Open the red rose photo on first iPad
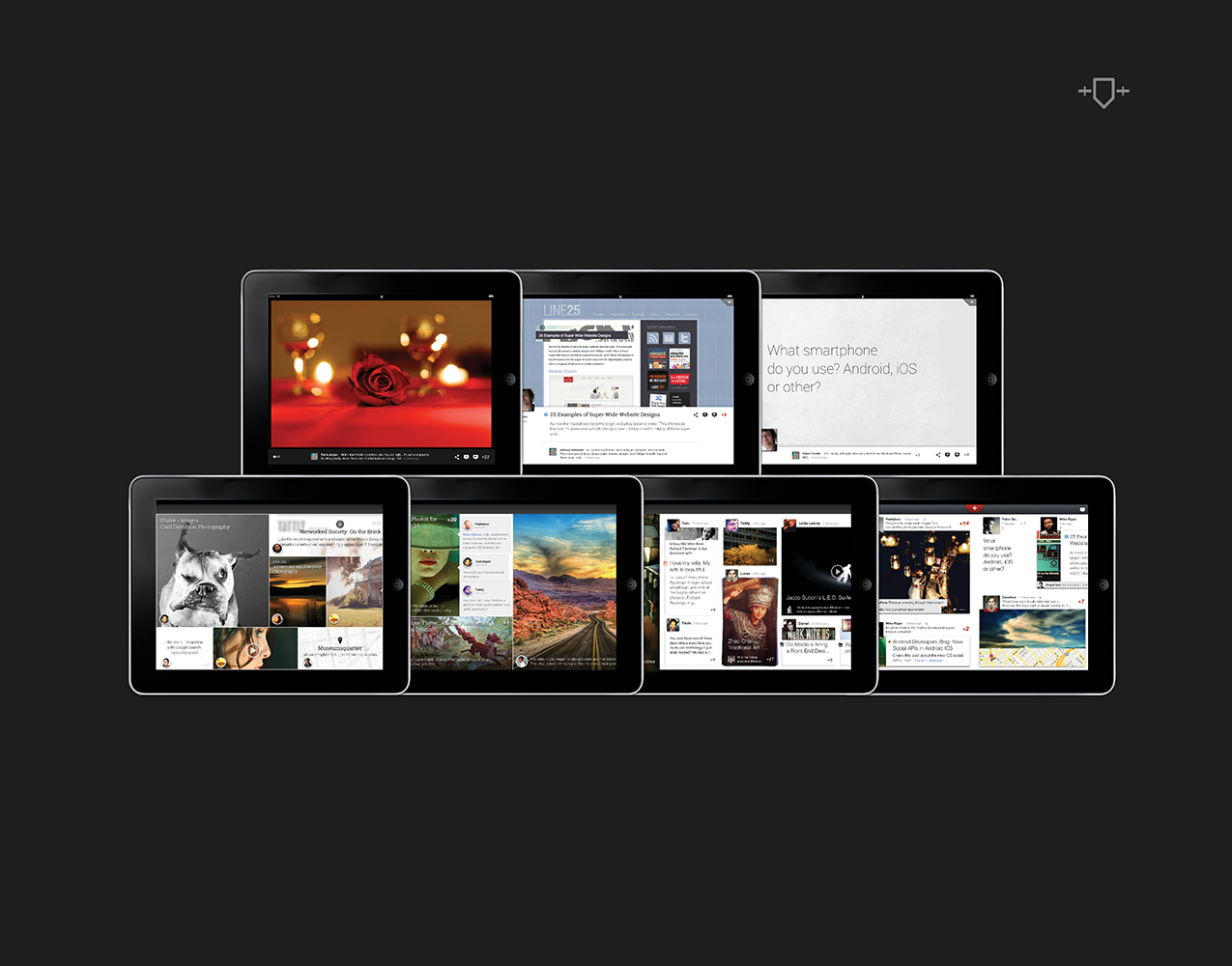This screenshot has height=966, width=1232. (x=381, y=373)
